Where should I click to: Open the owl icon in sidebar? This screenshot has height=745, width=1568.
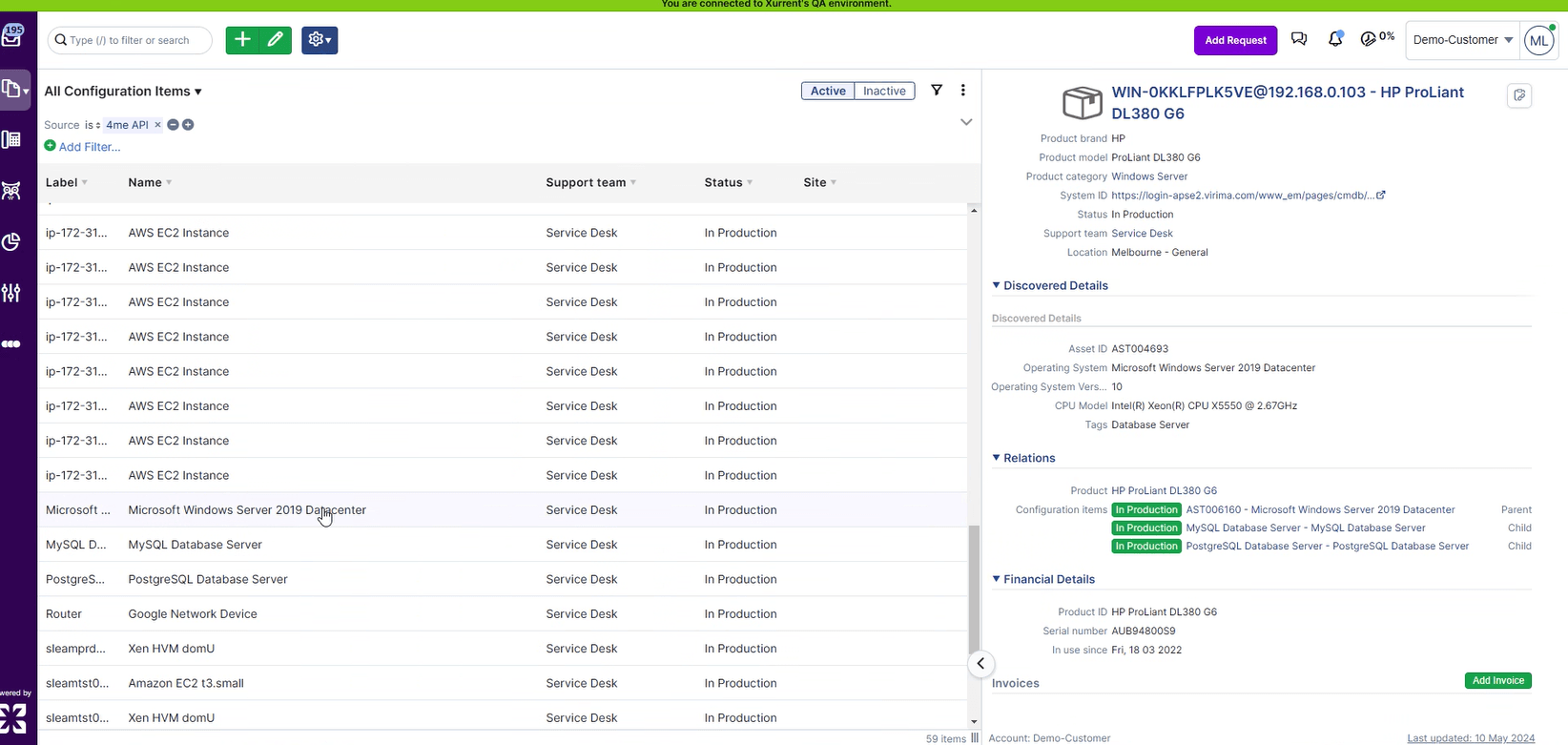point(11,191)
